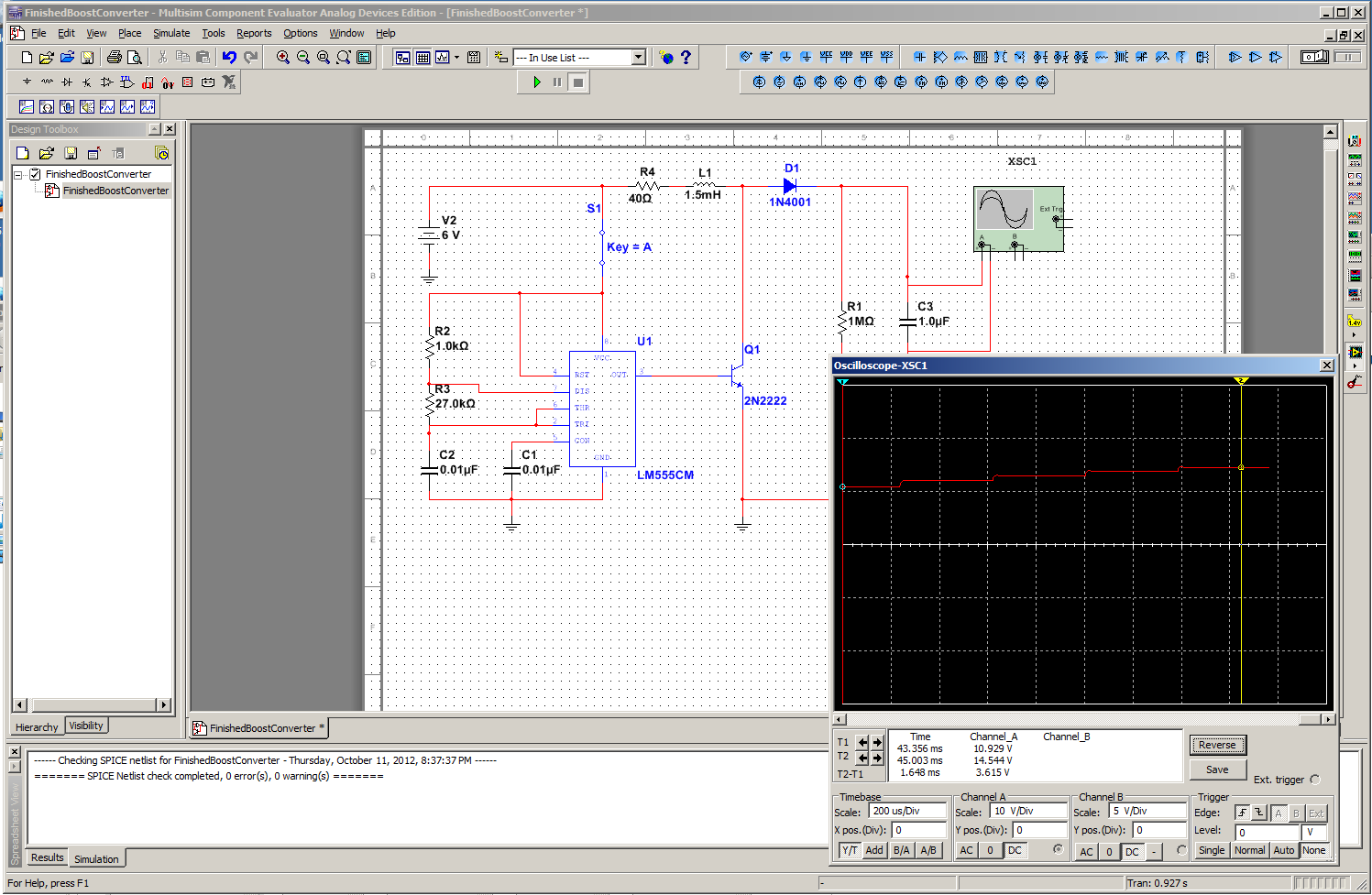Toggle full screen view icon
The image size is (1372, 895).
tap(364, 57)
